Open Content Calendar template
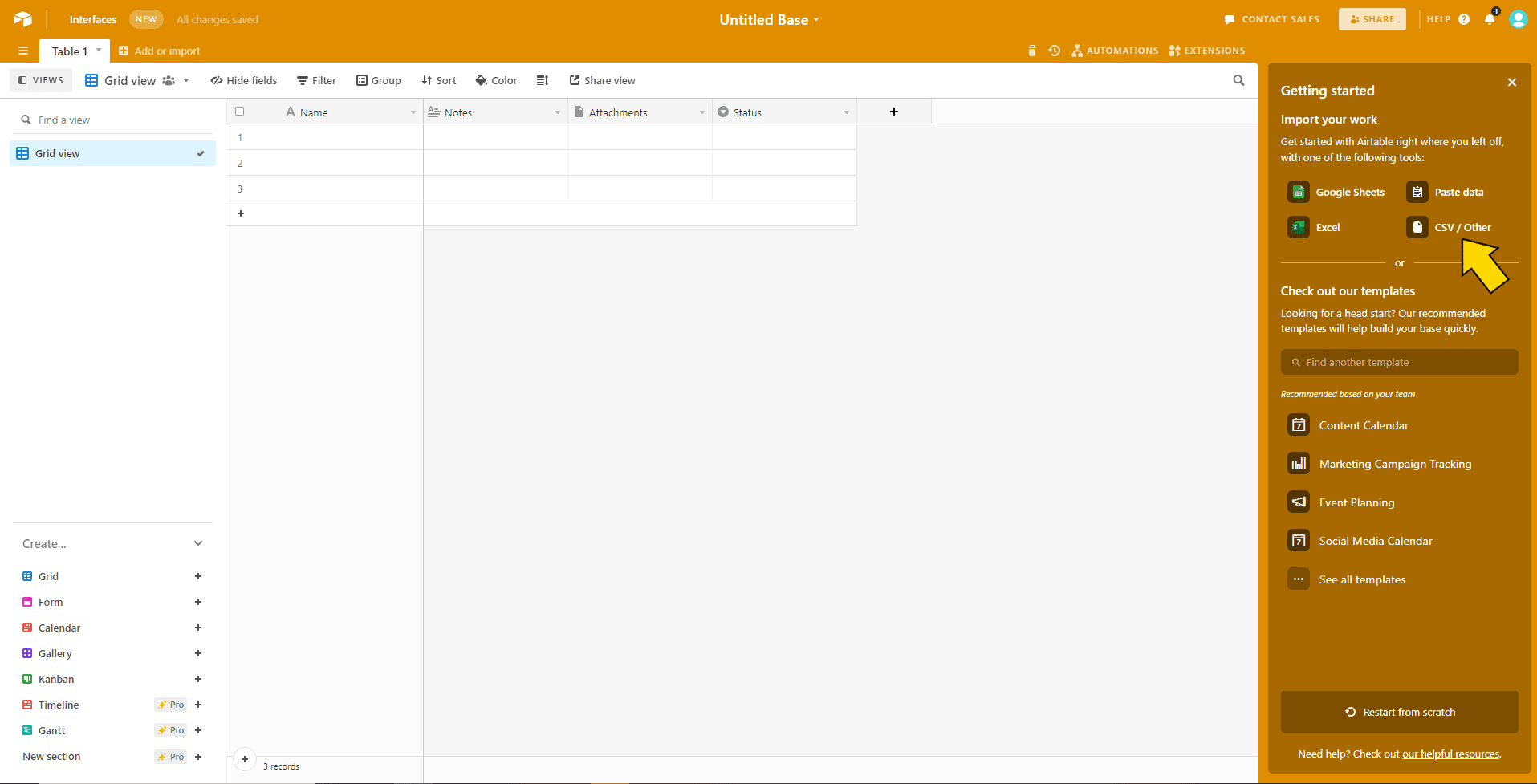 coord(1348,425)
